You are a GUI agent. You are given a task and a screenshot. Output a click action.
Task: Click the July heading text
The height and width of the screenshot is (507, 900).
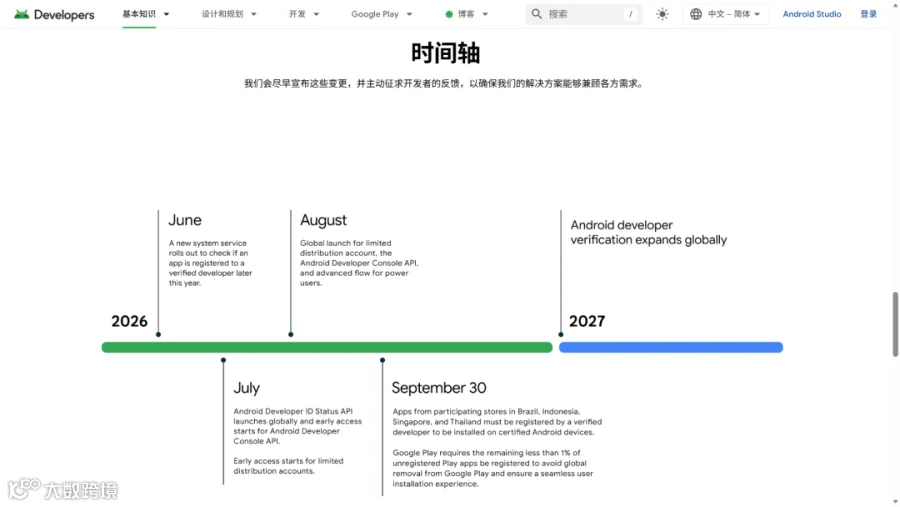(x=247, y=388)
